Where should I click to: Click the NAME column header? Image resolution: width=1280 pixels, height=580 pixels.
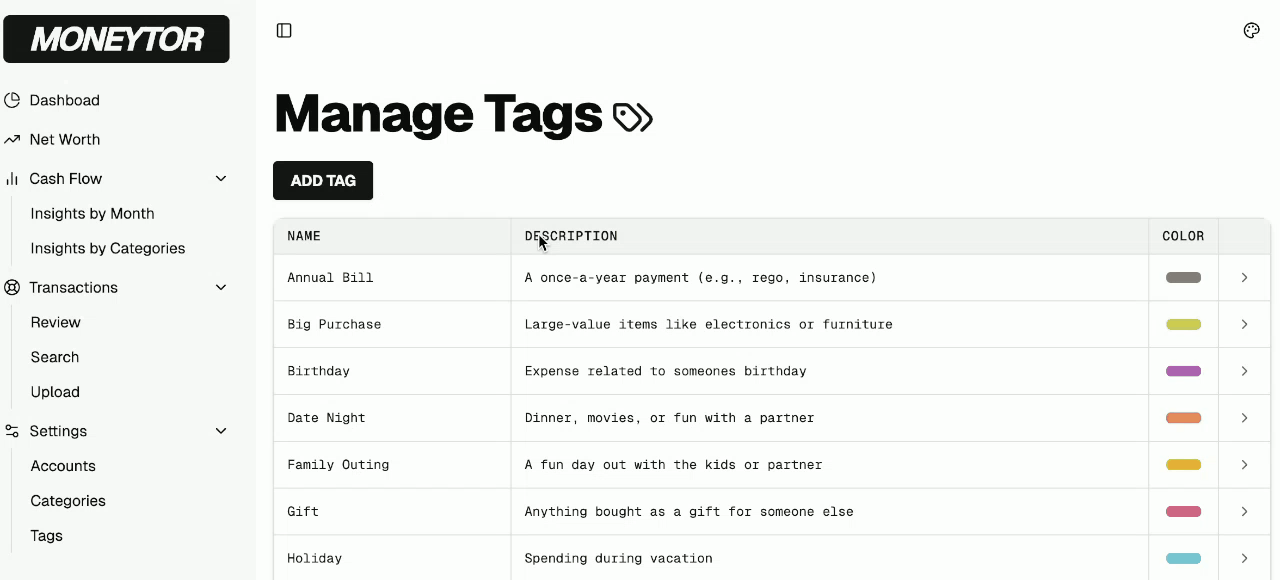coord(304,236)
